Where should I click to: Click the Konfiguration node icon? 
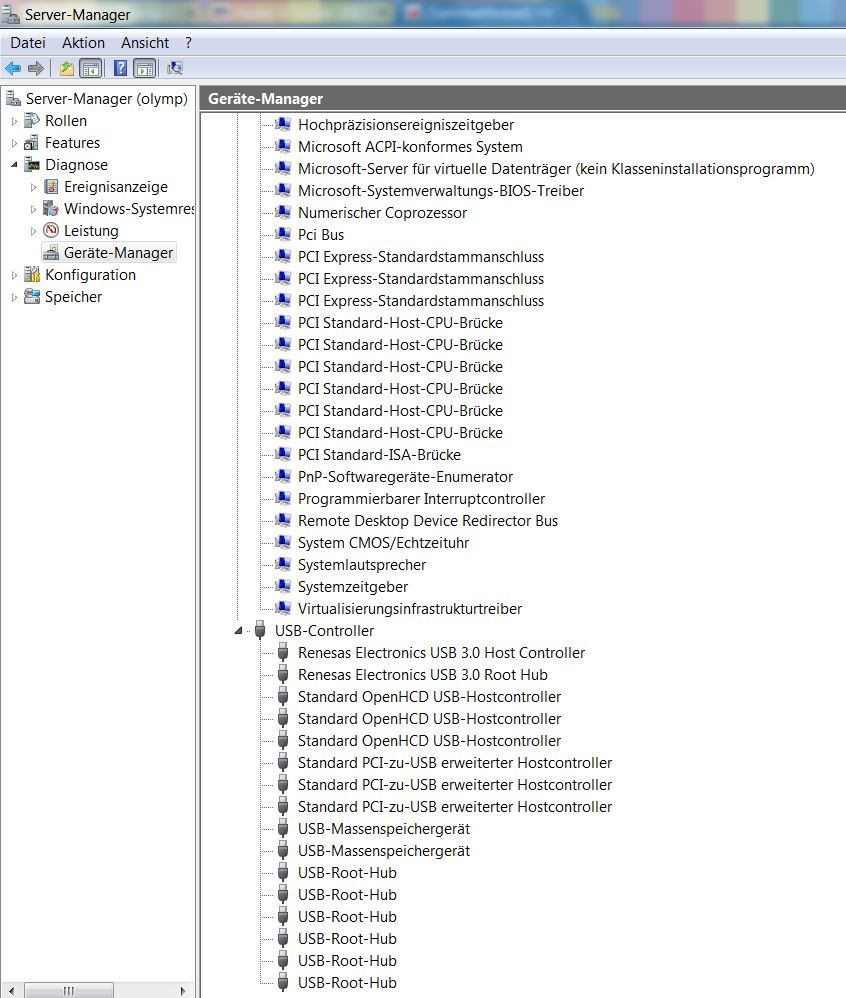tap(32, 274)
